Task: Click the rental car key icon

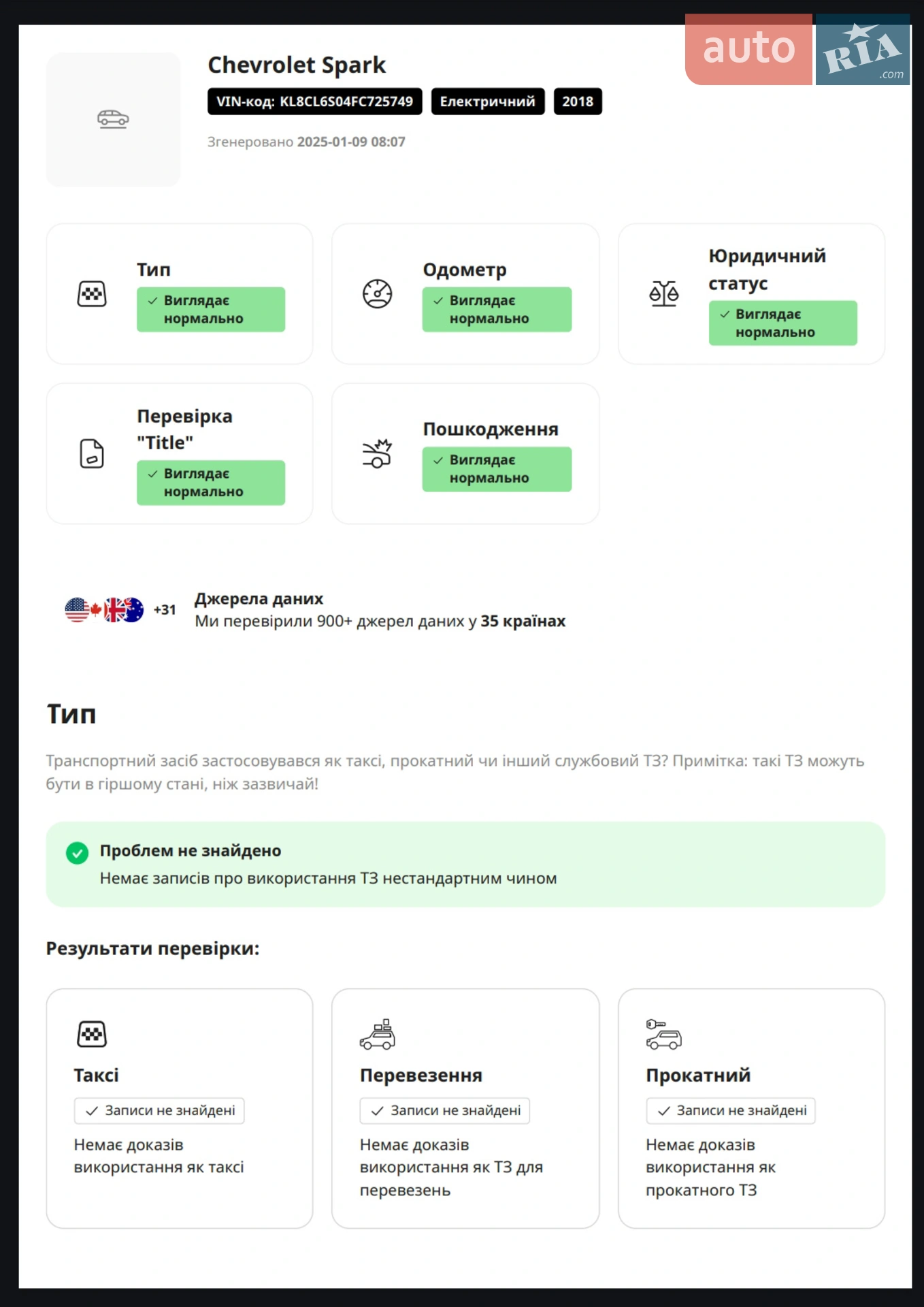Action: pyautogui.click(x=663, y=1034)
